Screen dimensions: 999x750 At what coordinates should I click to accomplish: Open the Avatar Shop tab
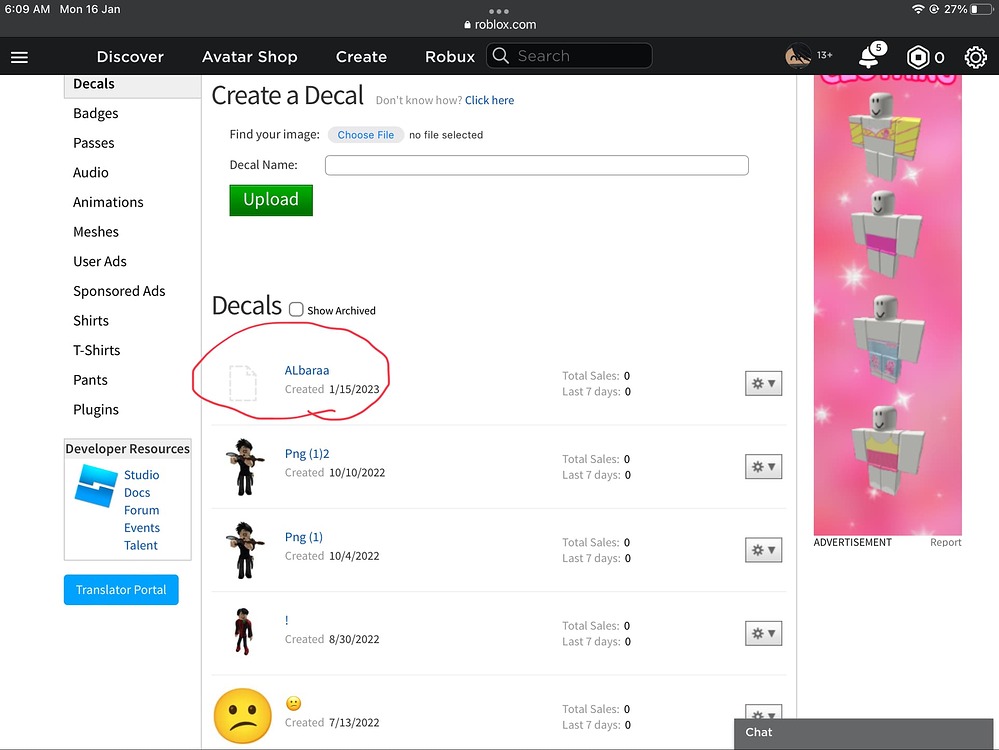tap(250, 57)
